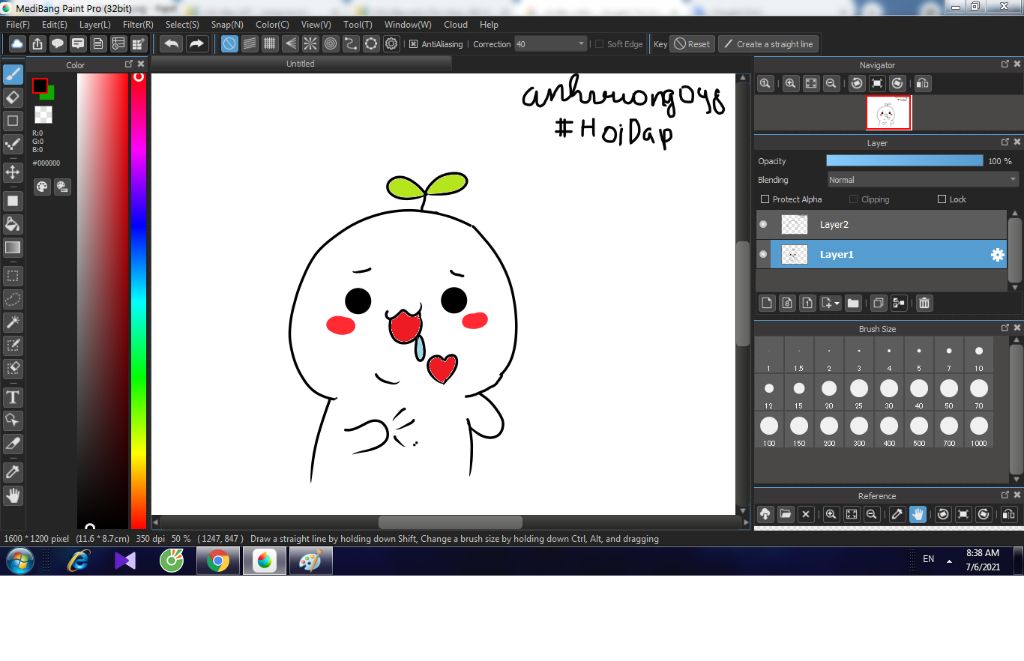1024x661 pixels.
Task: Adjust the layer Opacity slider
Action: coord(904,161)
